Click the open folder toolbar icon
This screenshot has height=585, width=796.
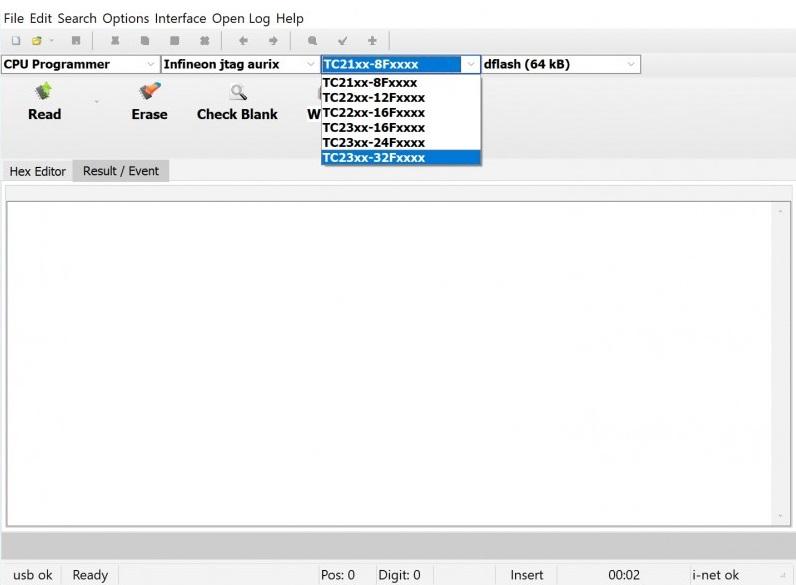click(37, 41)
